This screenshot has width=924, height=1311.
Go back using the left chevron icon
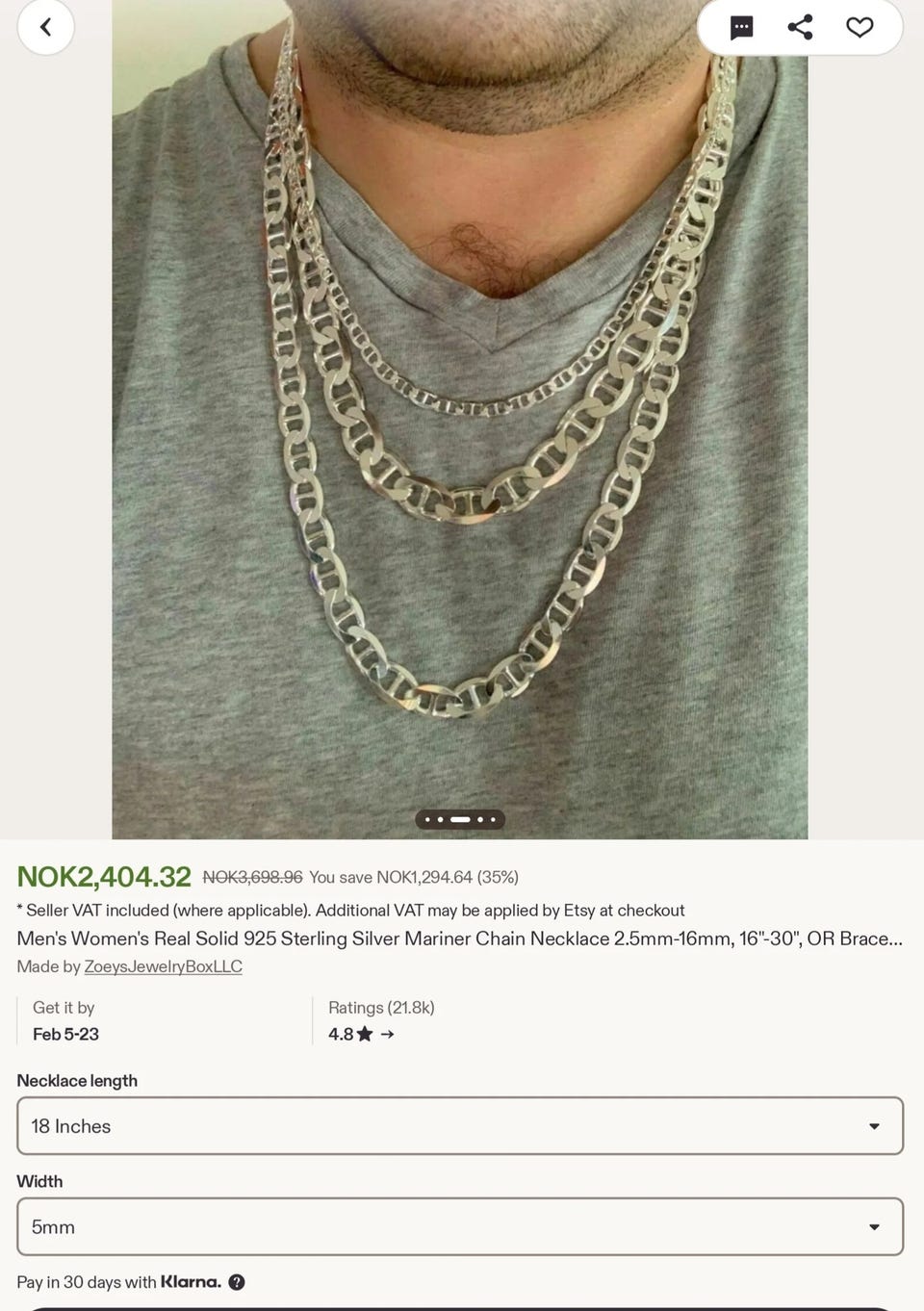pyautogui.click(x=45, y=27)
